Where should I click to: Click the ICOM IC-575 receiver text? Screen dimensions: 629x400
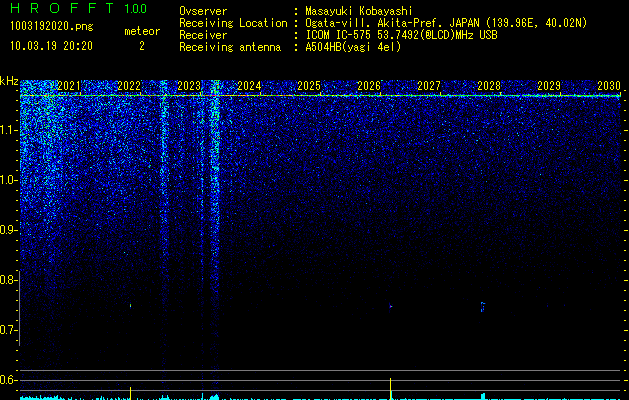[401, 35]
